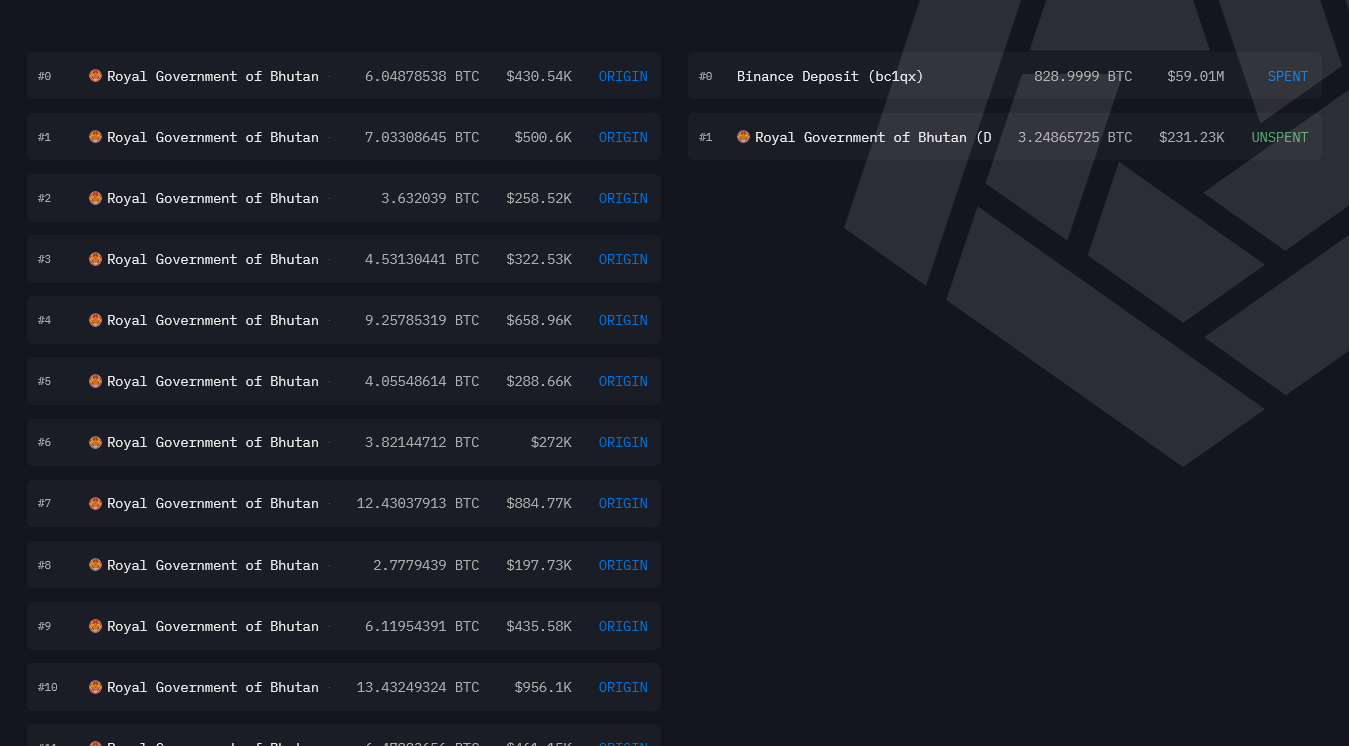Click the Bhutan emblem icon on input #6
The image size is (1349, 746).
coord(95,442)
